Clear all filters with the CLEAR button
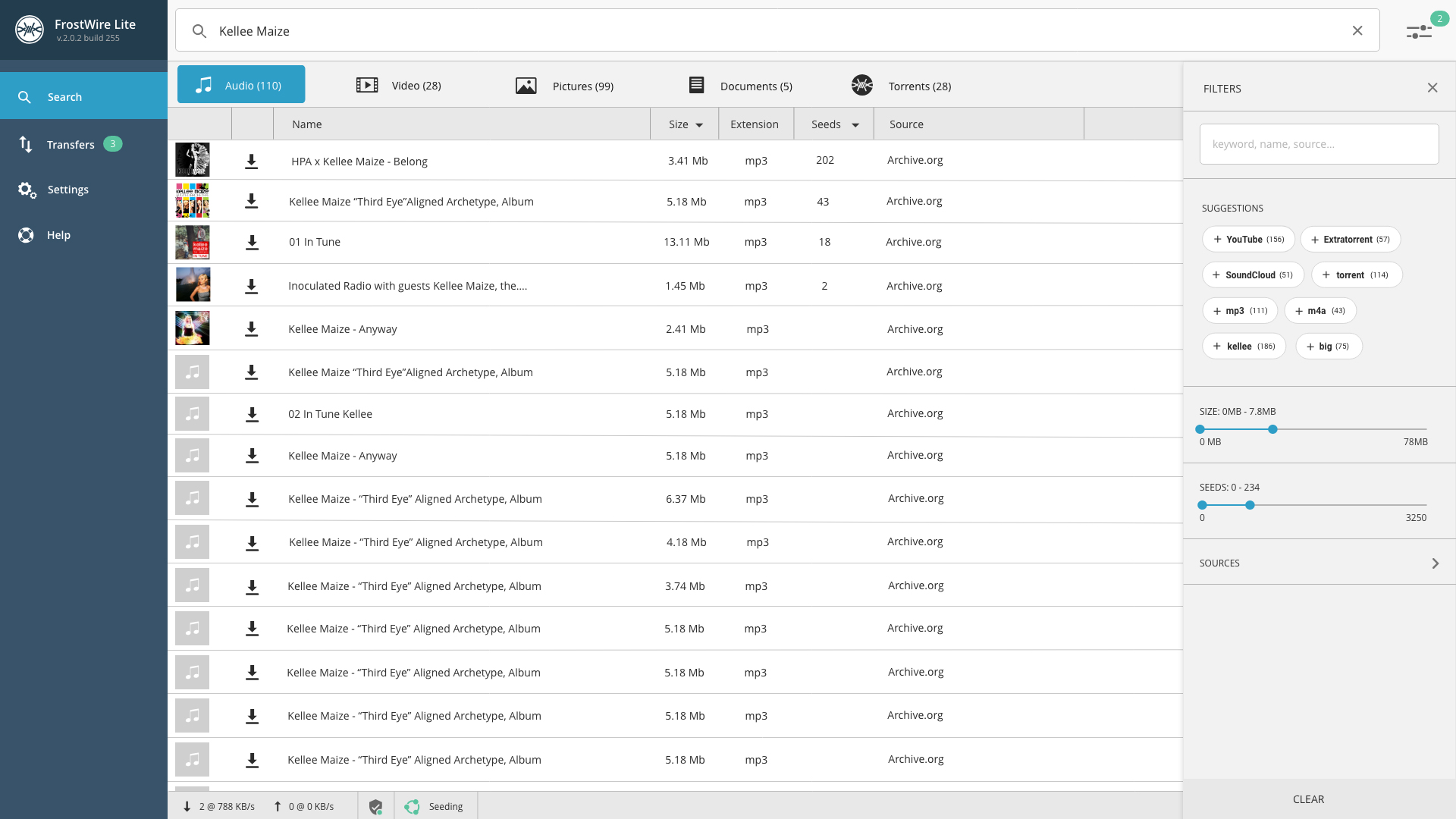1456x819 pixels. [1319, 799]
